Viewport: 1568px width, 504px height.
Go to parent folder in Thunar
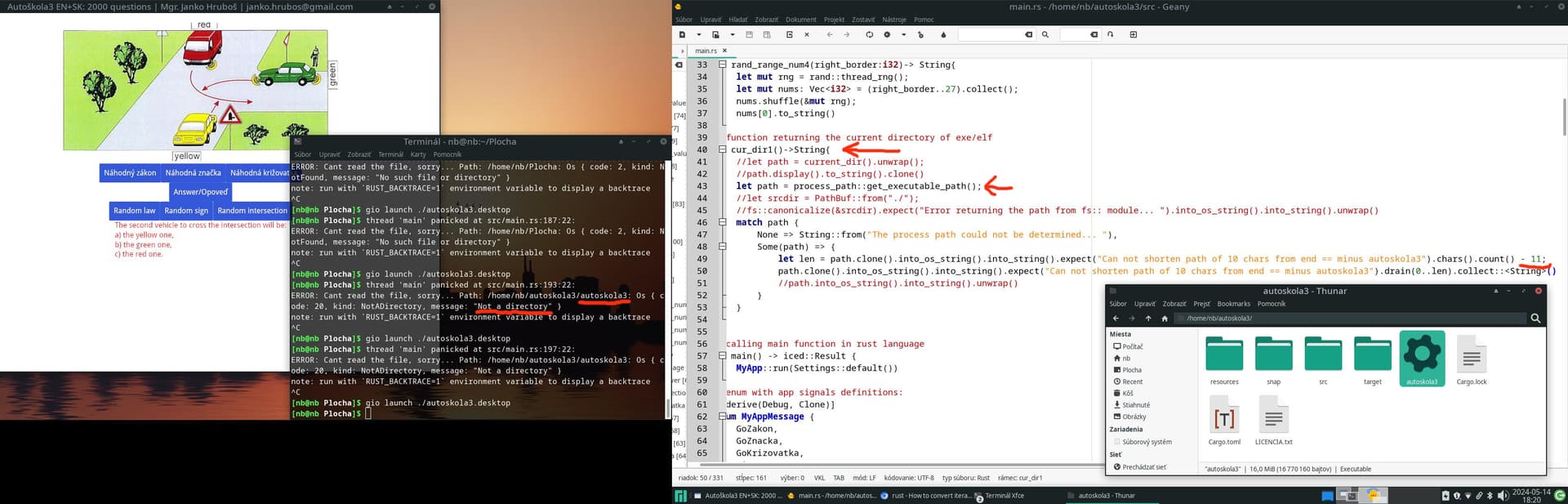tap(1148, 319)
